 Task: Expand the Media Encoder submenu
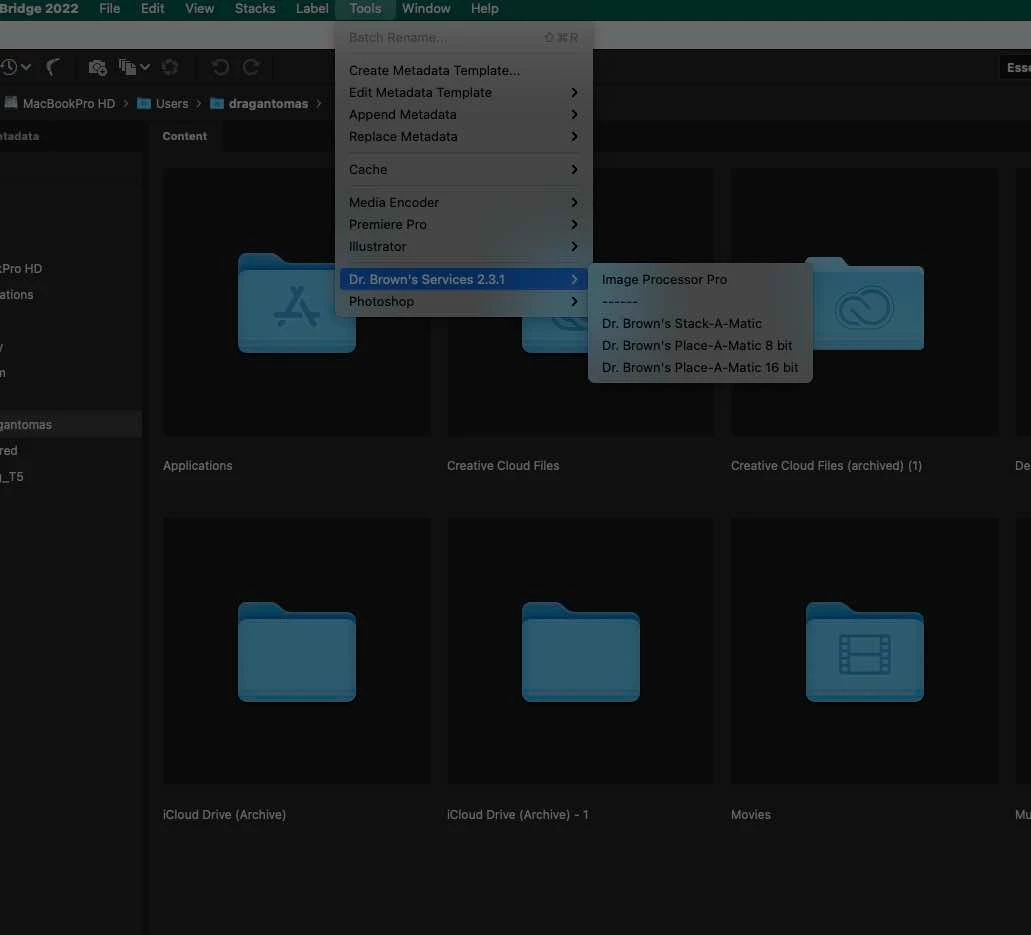click(x=463, y=203)
